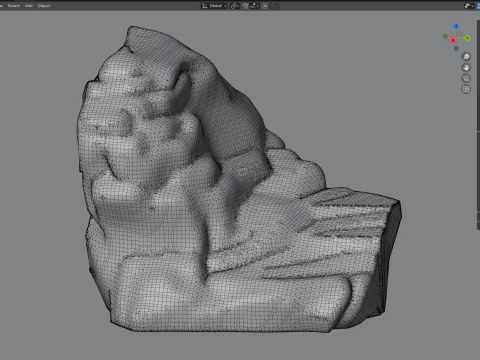The height and width of the screenshot is (360, 480).
Task: Click the zoom view magnifier button
Action: click(466, 57)
